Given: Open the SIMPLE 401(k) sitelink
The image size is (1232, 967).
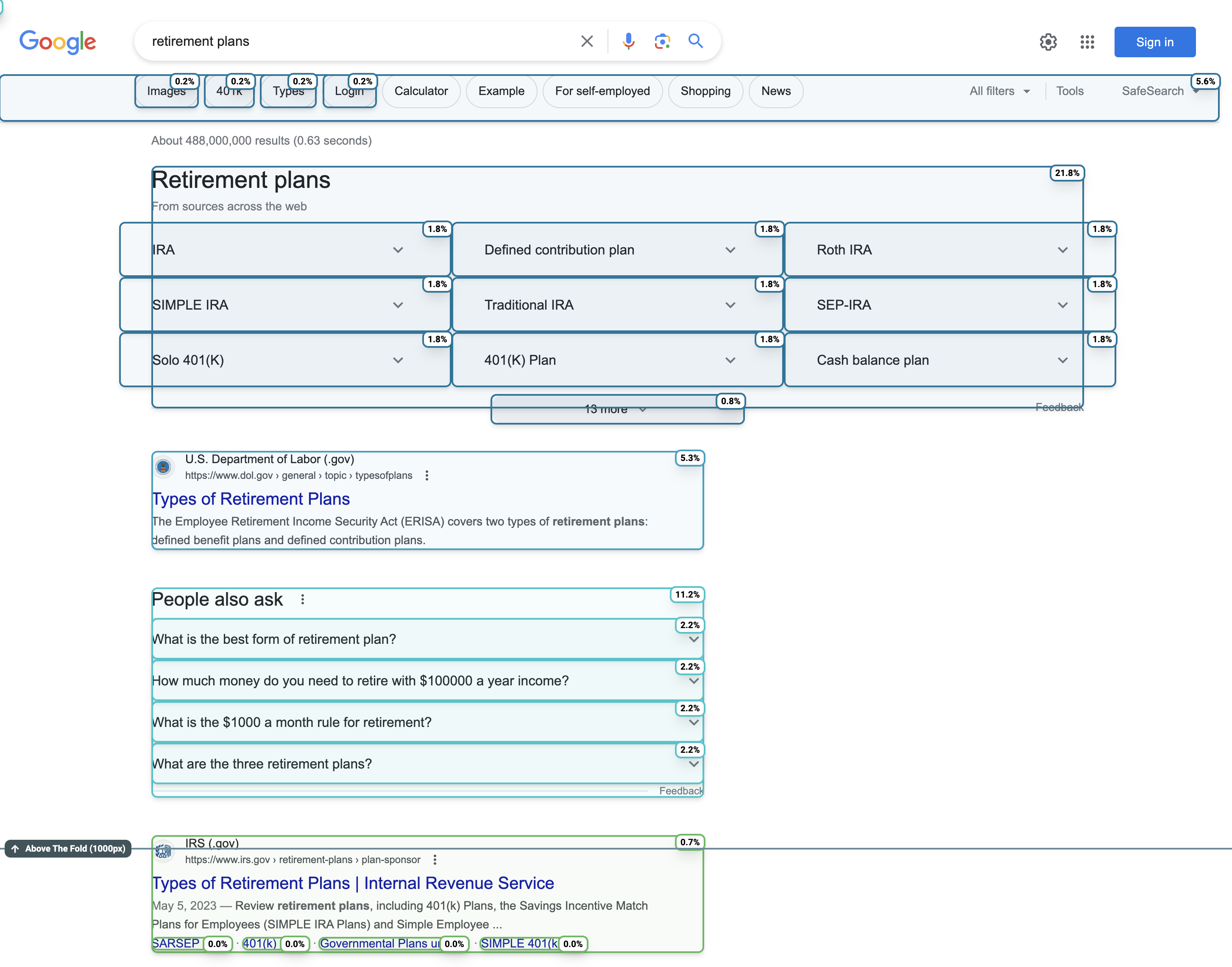Looking at the screenshot, I should pos(519,943).
